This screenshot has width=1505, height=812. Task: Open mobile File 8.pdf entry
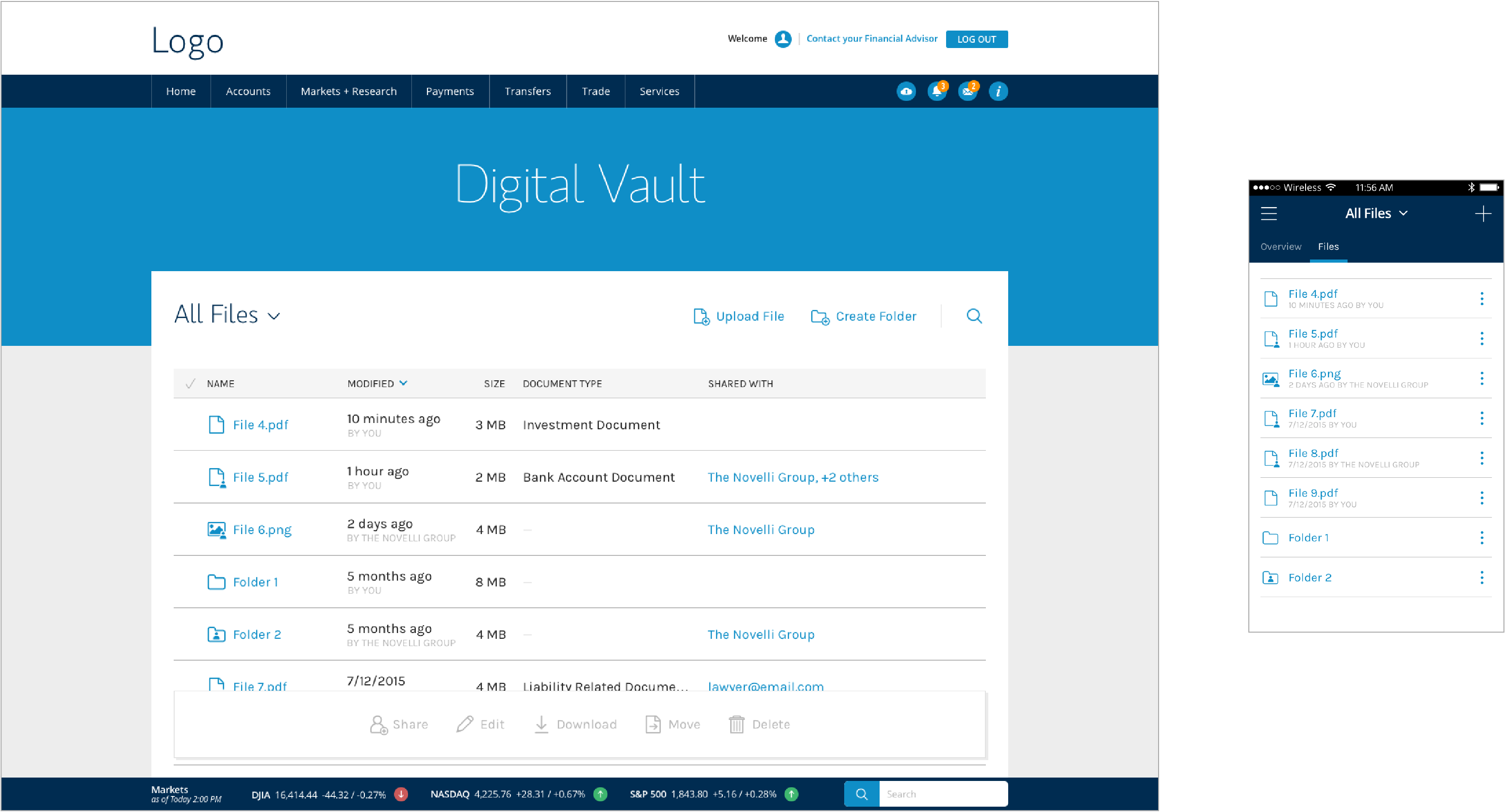[x=1376, y=458]
